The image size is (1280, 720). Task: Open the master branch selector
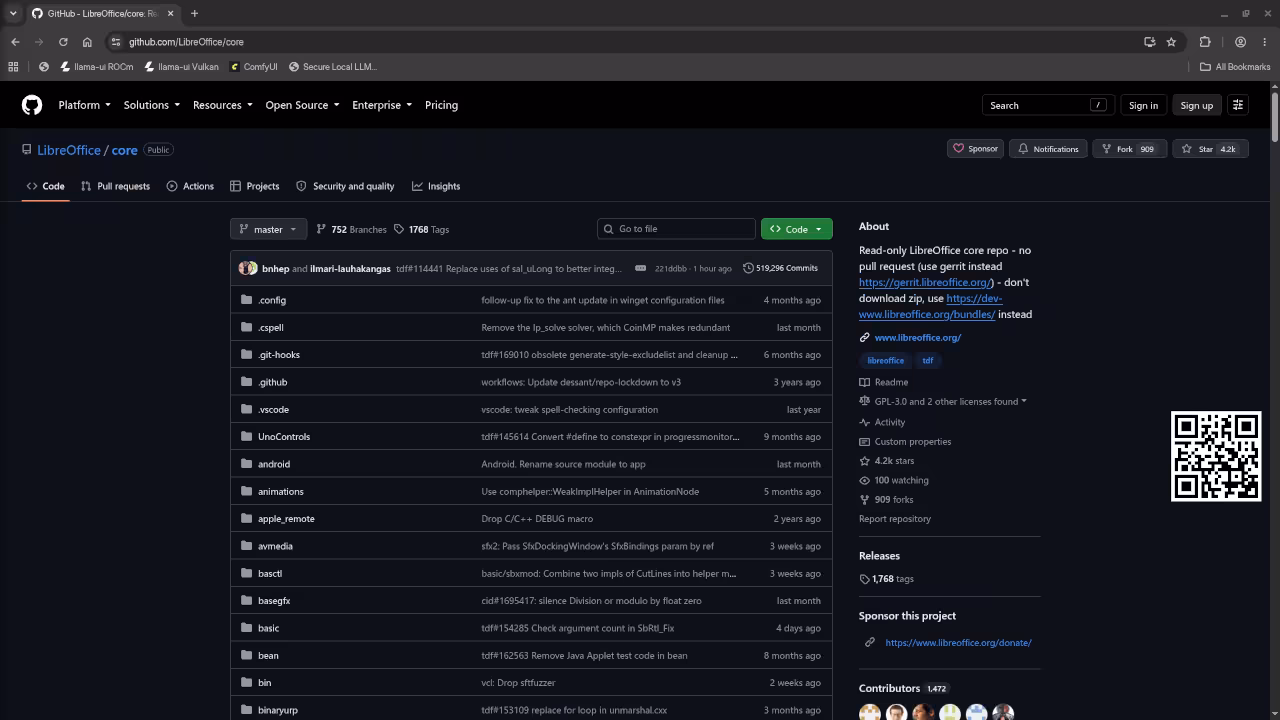[x=268, y=229]
